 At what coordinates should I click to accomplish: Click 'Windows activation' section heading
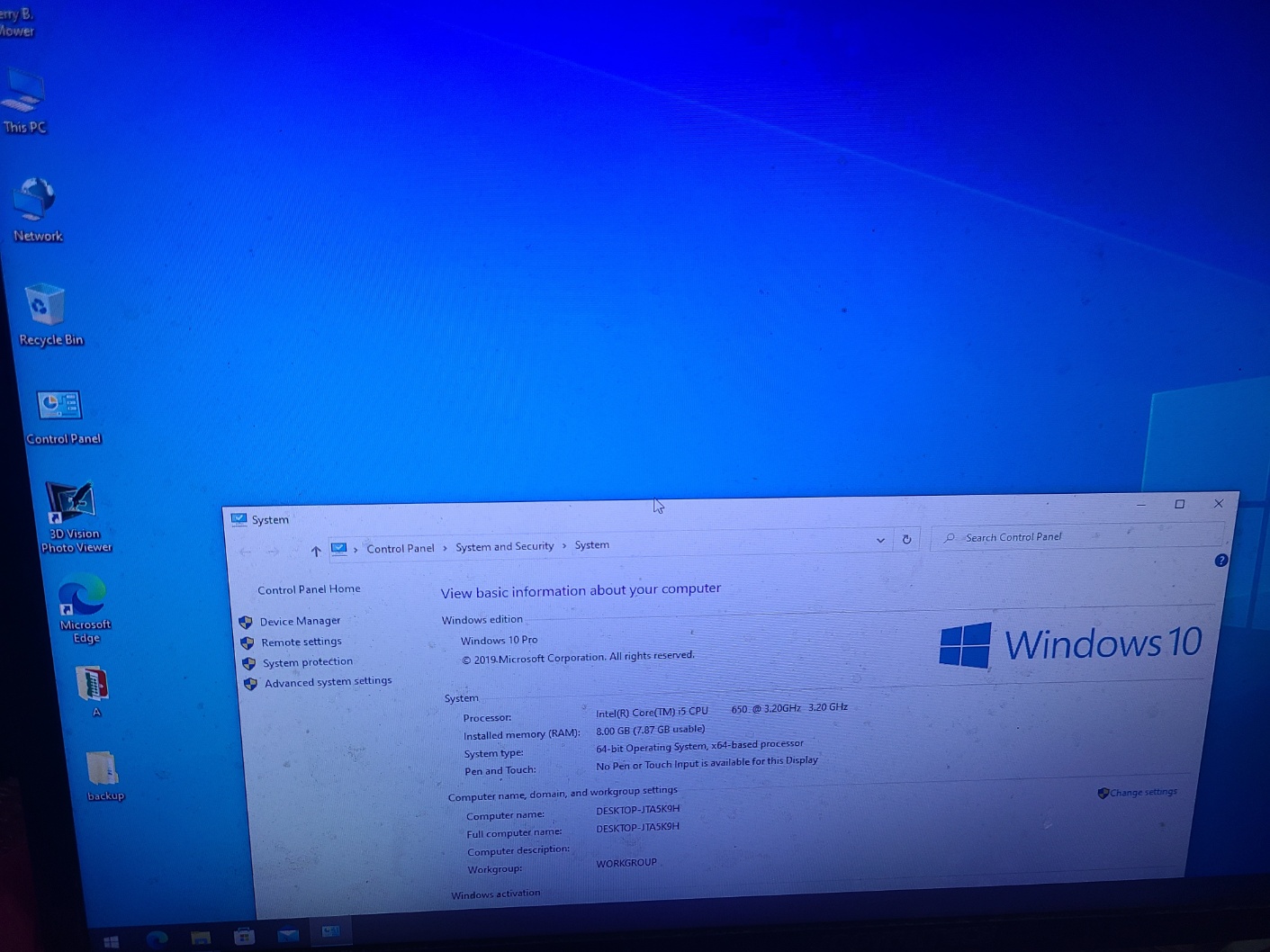pyautogui.click(x=496, y=894)
